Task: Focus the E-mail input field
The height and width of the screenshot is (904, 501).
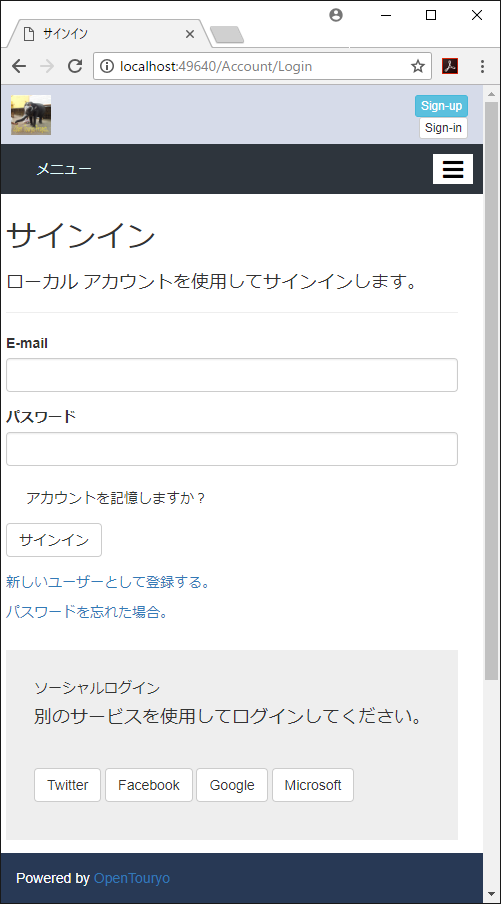Action: [x=232, y=375]
